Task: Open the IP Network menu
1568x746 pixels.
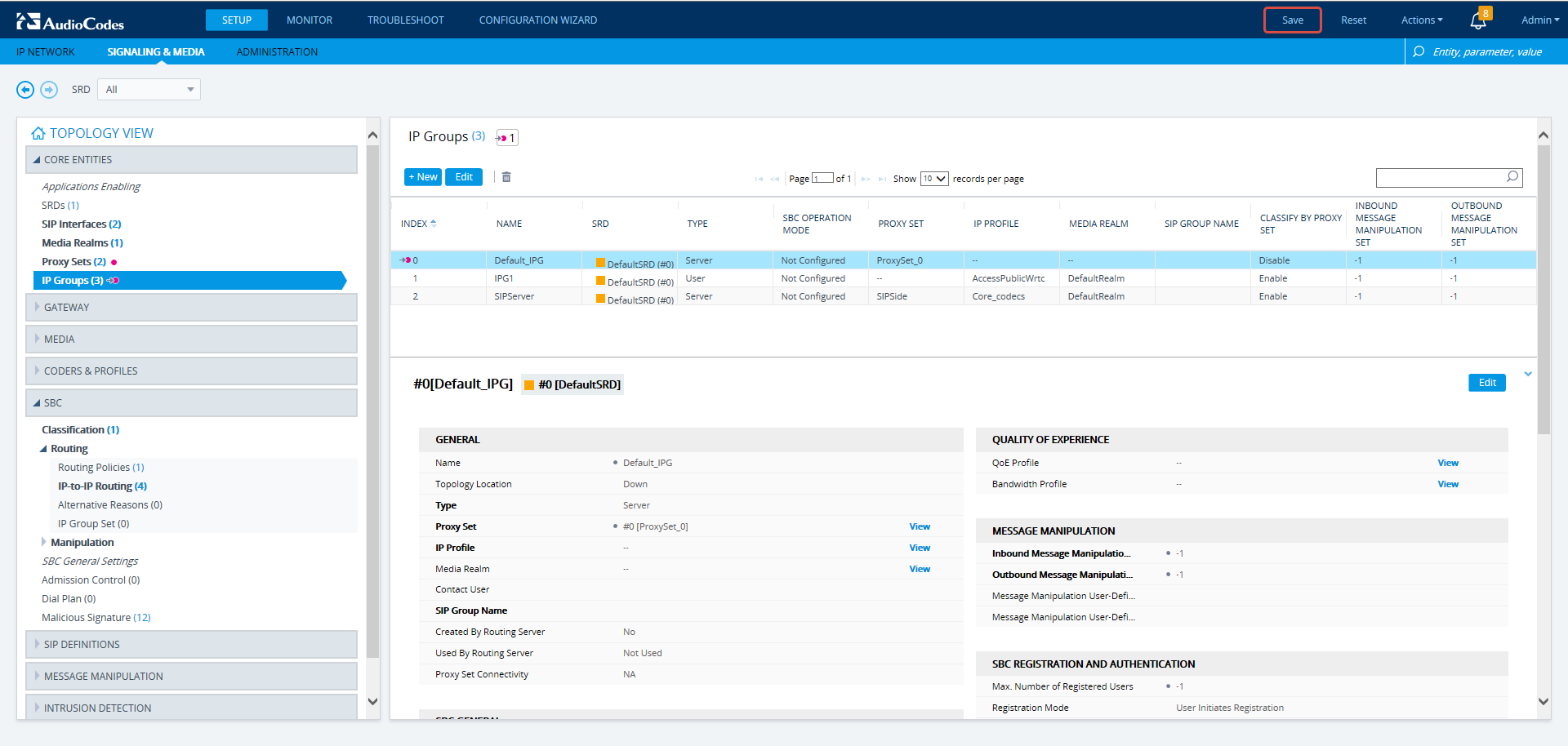Action: click(46, 52)
